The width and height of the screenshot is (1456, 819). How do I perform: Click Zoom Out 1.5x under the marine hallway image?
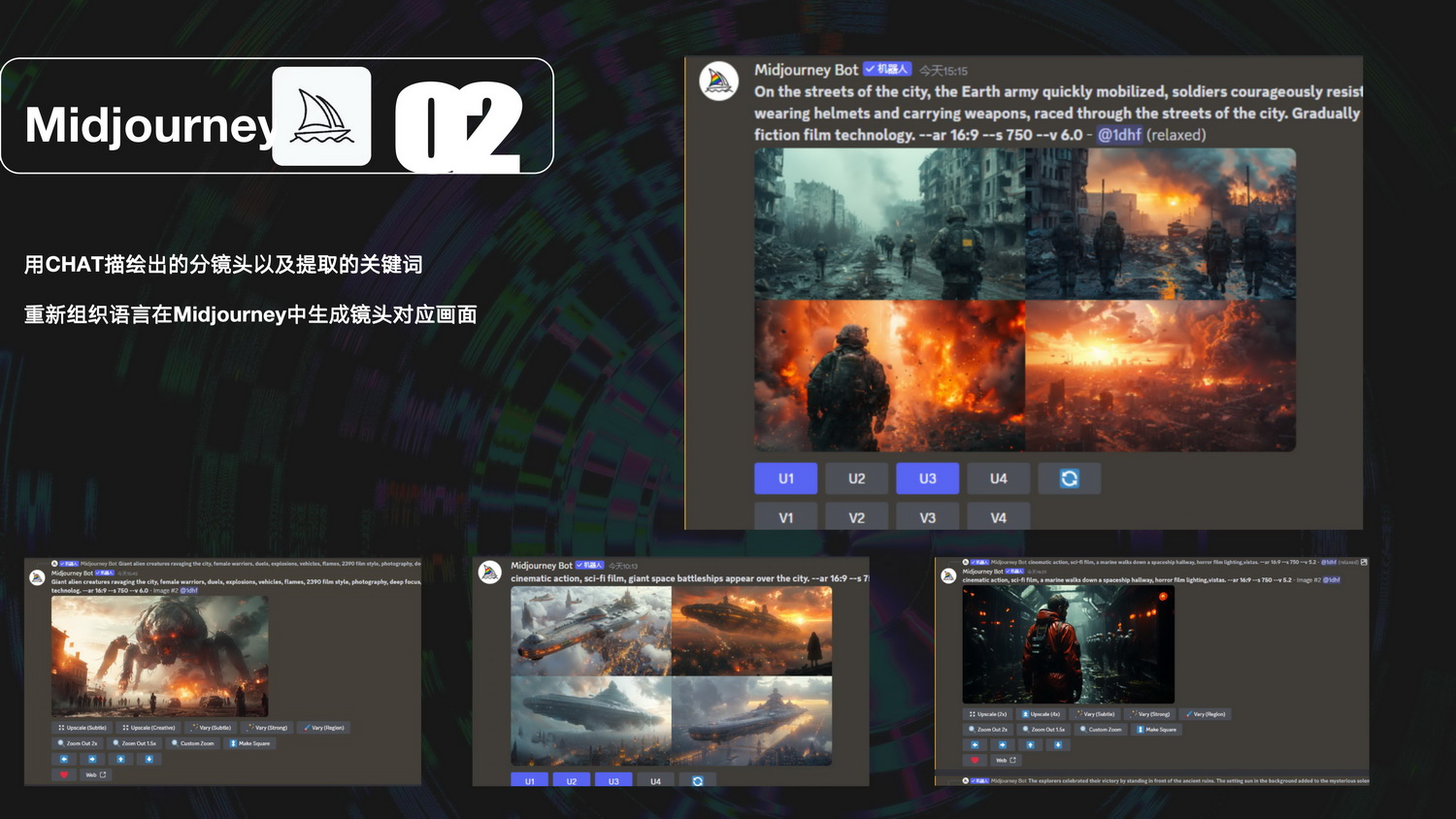pyautogui.click(x=1043, y=730)
